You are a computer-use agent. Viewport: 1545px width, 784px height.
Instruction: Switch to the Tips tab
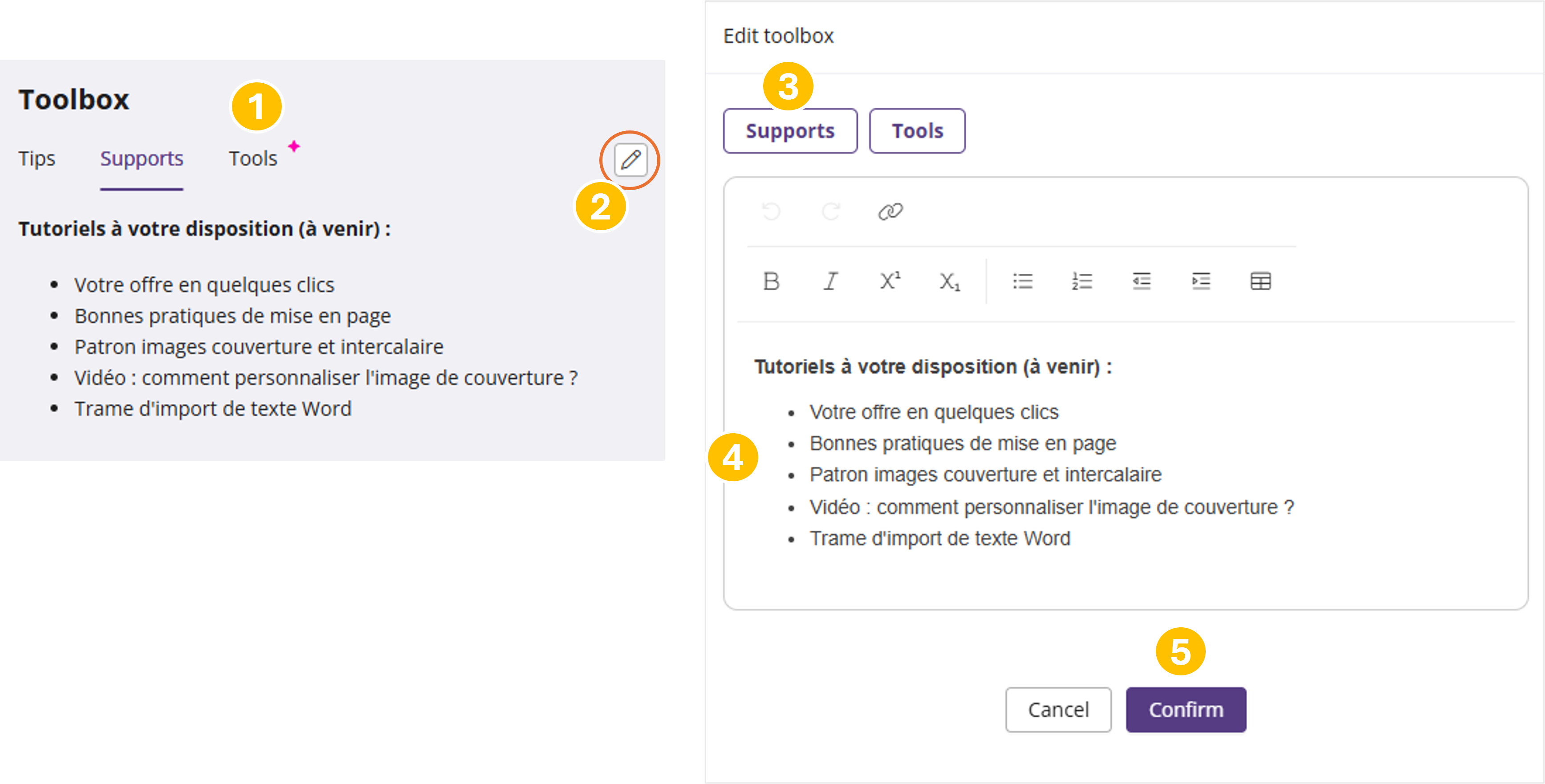tap(37, 158)
